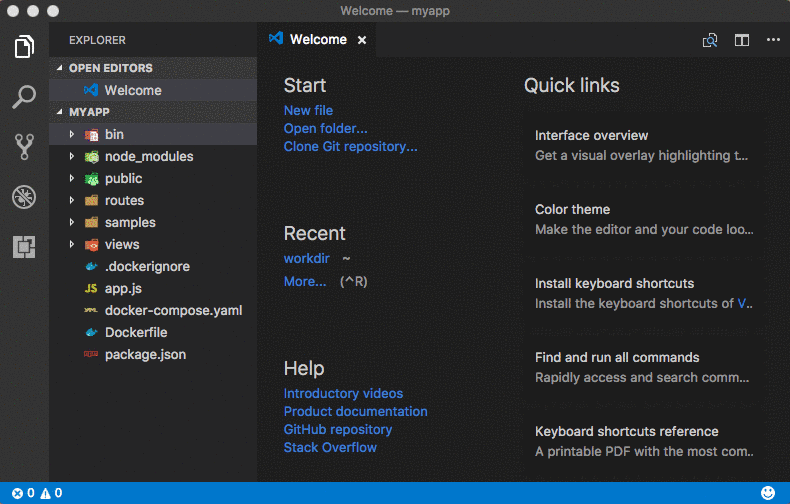
Task: Expand the routes folder arrow
Action: pyautogui.click(x=72, y=200)
